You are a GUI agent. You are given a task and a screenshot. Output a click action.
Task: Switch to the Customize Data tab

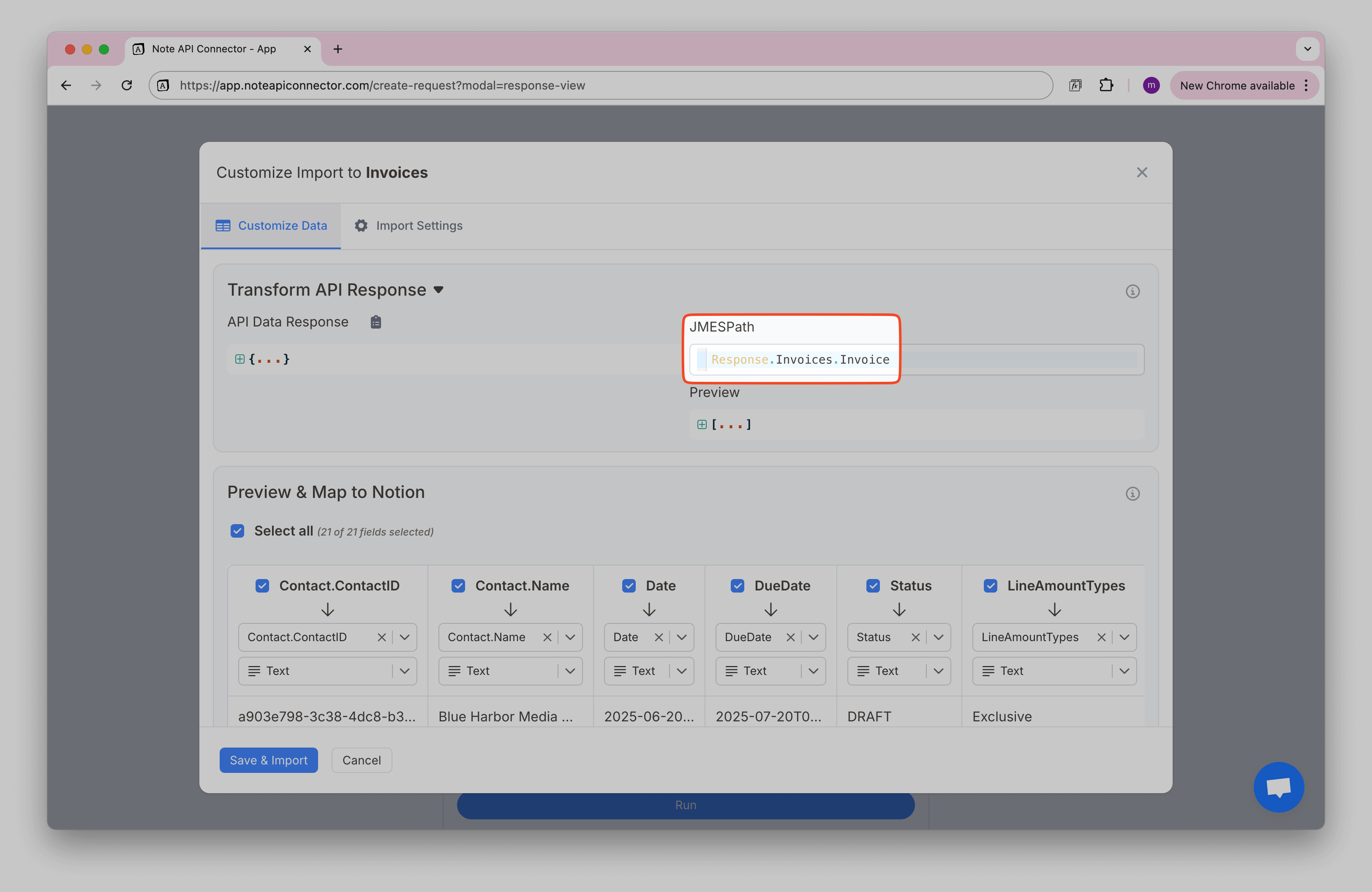[x=271, y=226]
